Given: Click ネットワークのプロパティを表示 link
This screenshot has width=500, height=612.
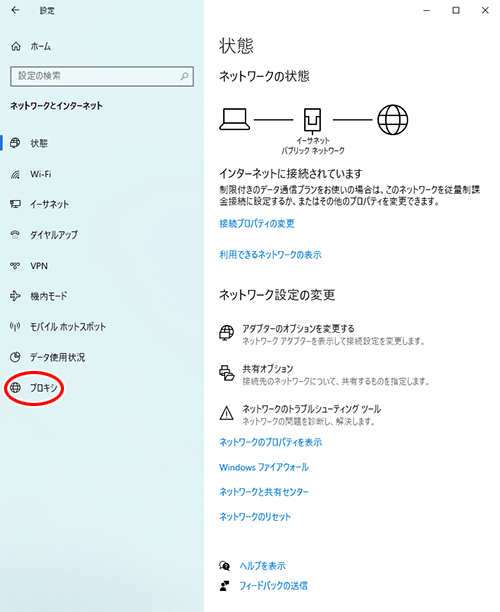Looking at the screenshot, I should click(270, 442).
